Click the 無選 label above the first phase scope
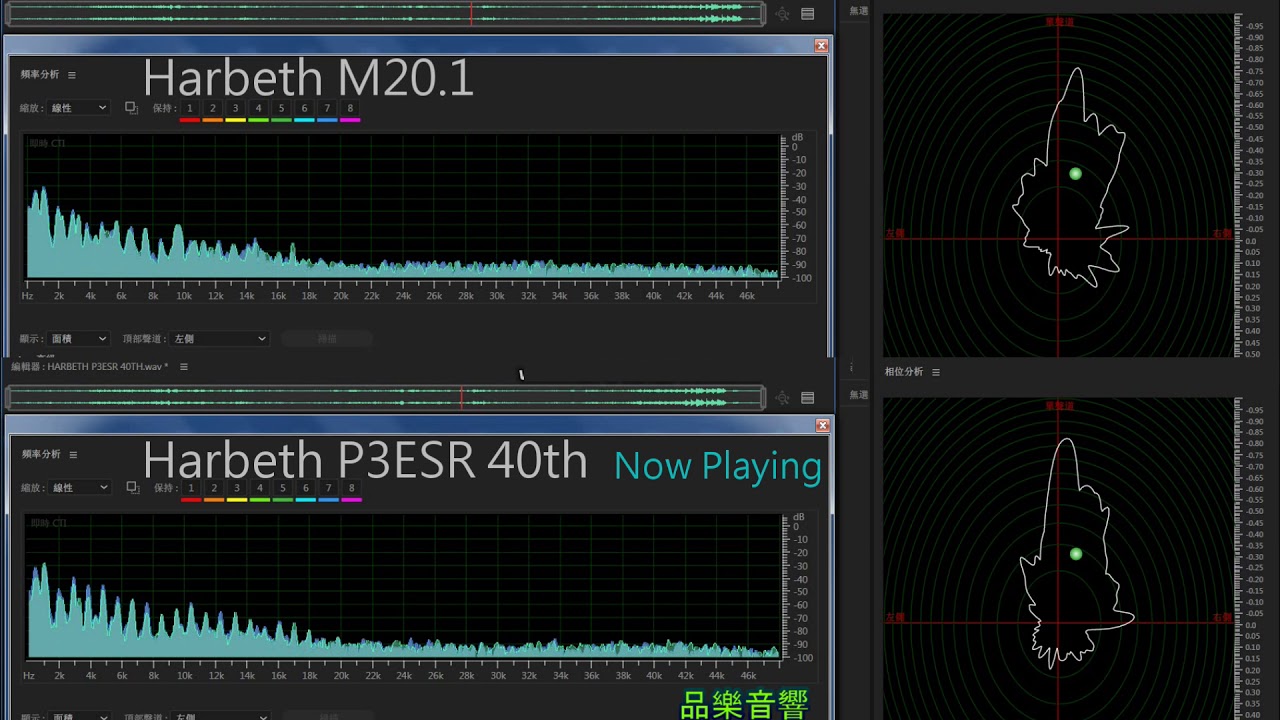This screenshot has width=1280, height=720. [859, 11]
